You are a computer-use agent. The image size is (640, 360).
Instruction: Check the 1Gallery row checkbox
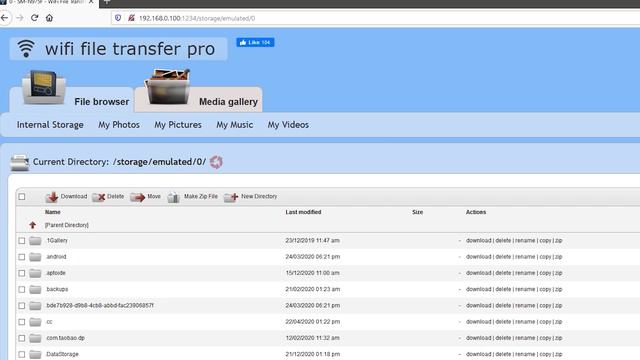[22, 241]
